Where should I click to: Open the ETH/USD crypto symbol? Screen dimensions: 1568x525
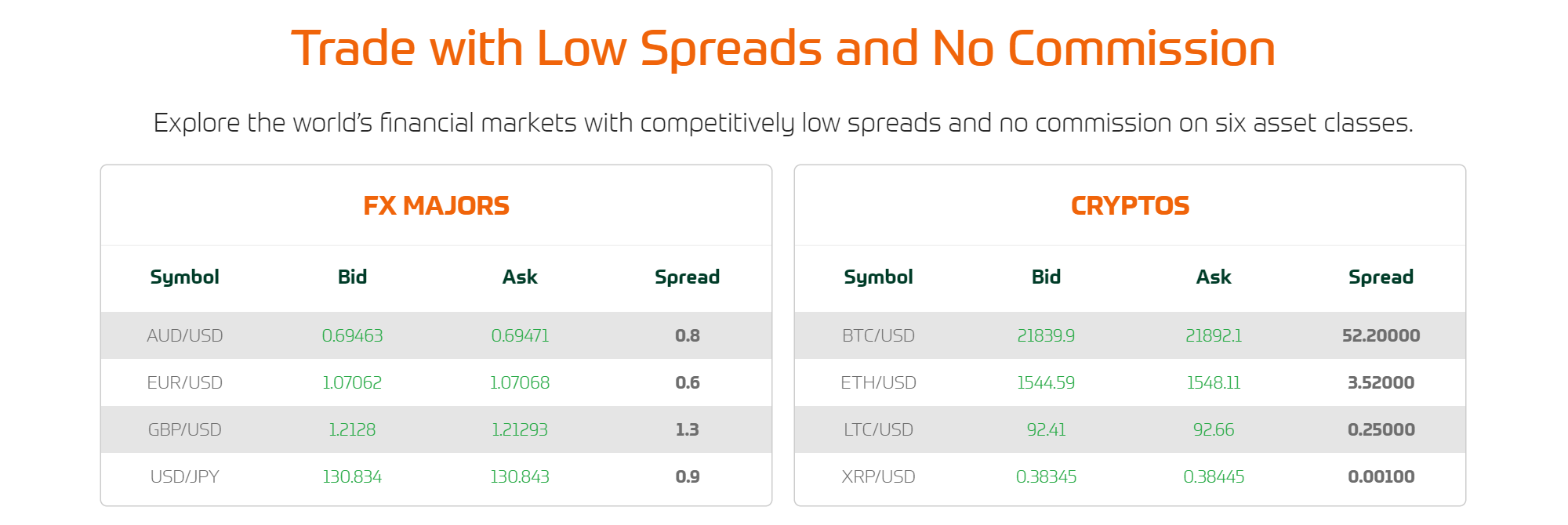pyautogui.click(x=878, y=382)
